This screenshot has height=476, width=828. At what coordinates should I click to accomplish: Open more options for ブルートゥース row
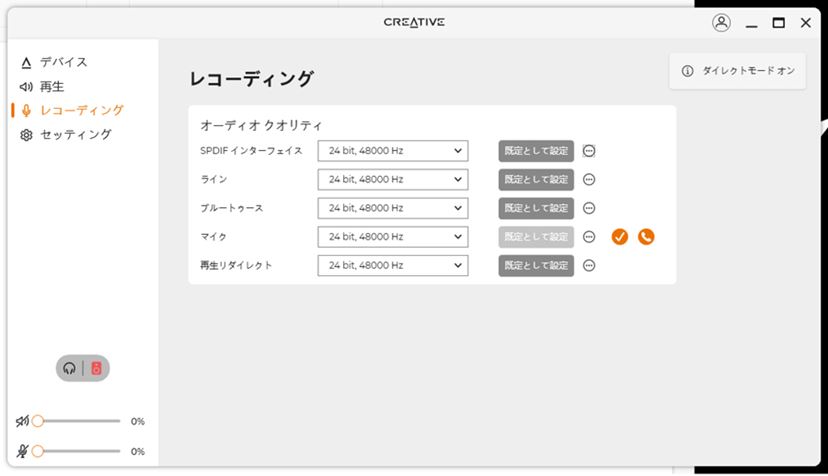589,208
